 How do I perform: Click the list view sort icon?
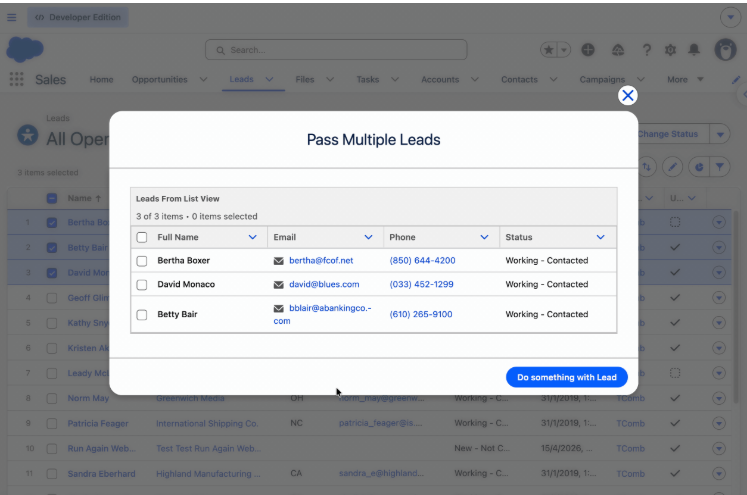646,167
